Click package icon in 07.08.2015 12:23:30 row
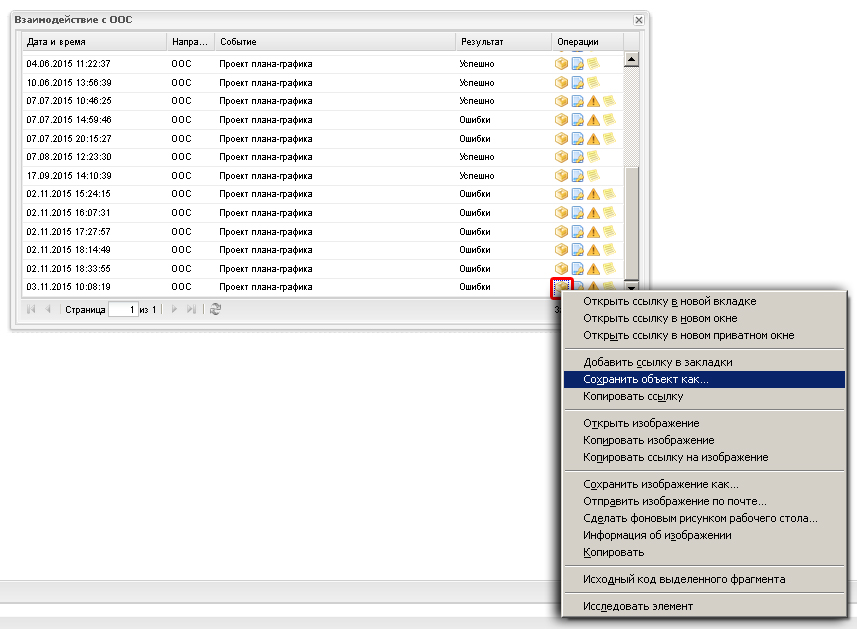 (561, 157)
